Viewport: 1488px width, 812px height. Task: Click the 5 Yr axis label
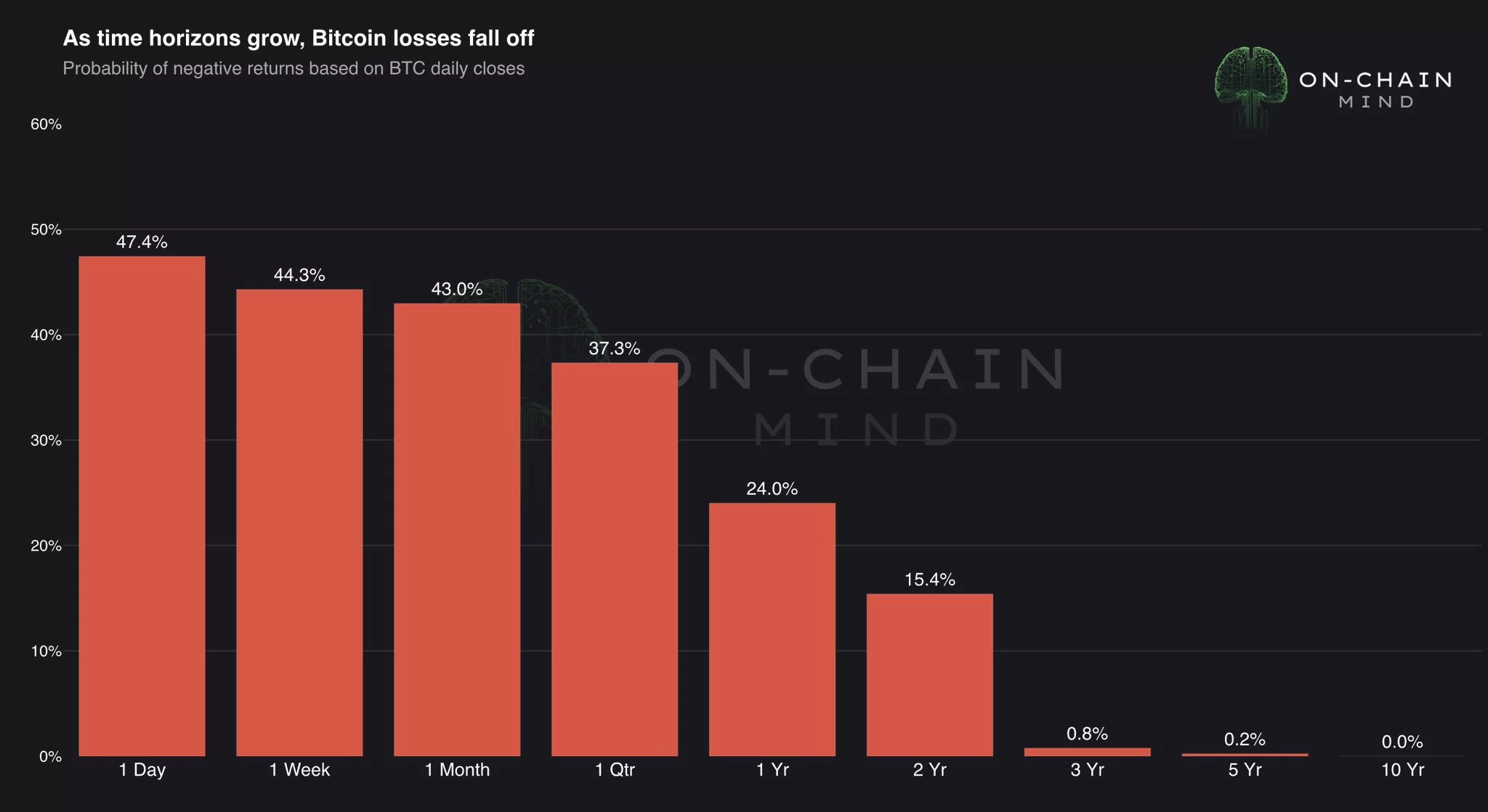1245,770
